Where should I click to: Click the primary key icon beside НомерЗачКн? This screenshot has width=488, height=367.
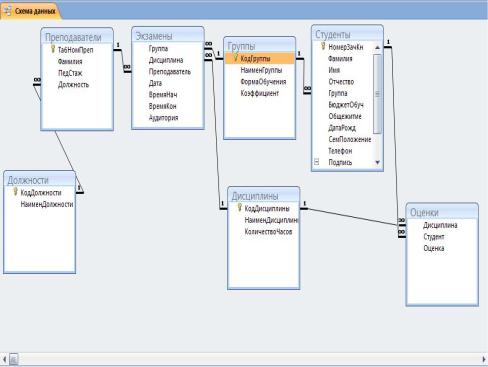(323, 46)
